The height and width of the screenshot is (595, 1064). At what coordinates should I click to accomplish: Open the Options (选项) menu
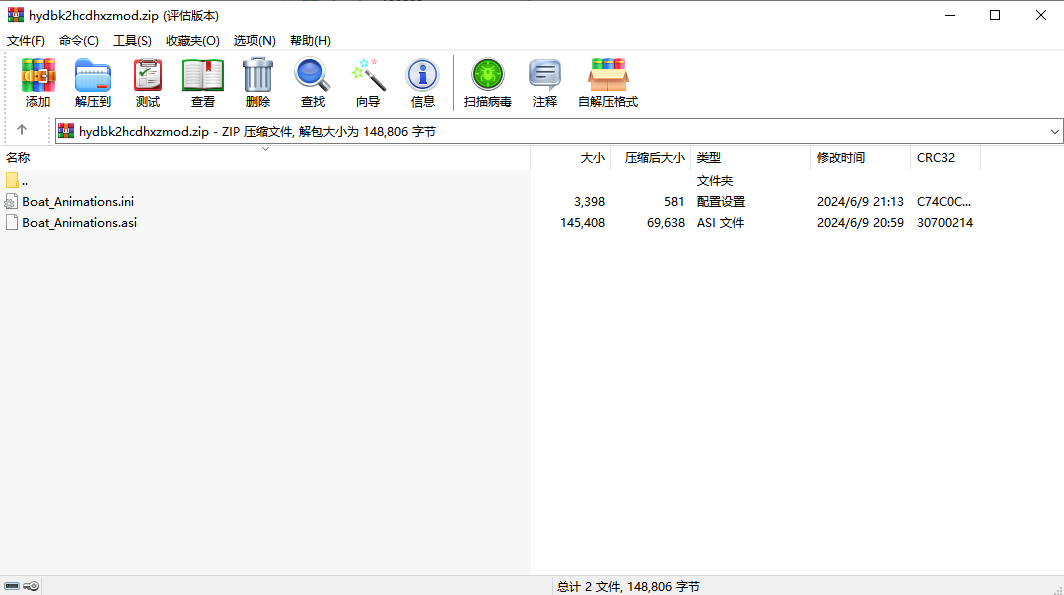(x=254, y=41)
